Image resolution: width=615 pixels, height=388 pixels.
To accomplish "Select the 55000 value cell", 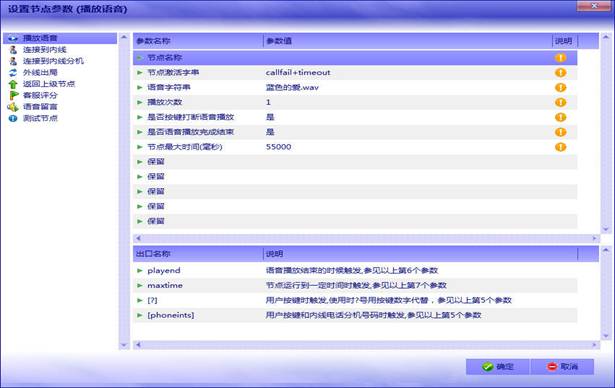I will (x=278, y=147).
